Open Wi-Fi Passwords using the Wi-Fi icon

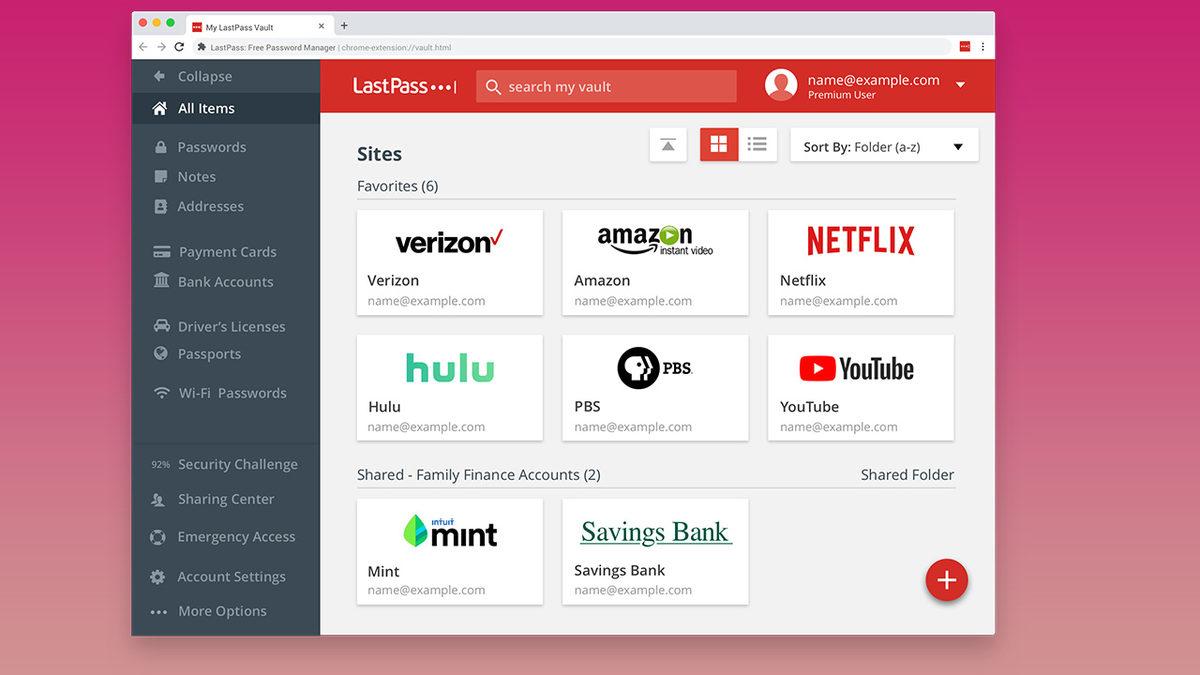point(160,392)
